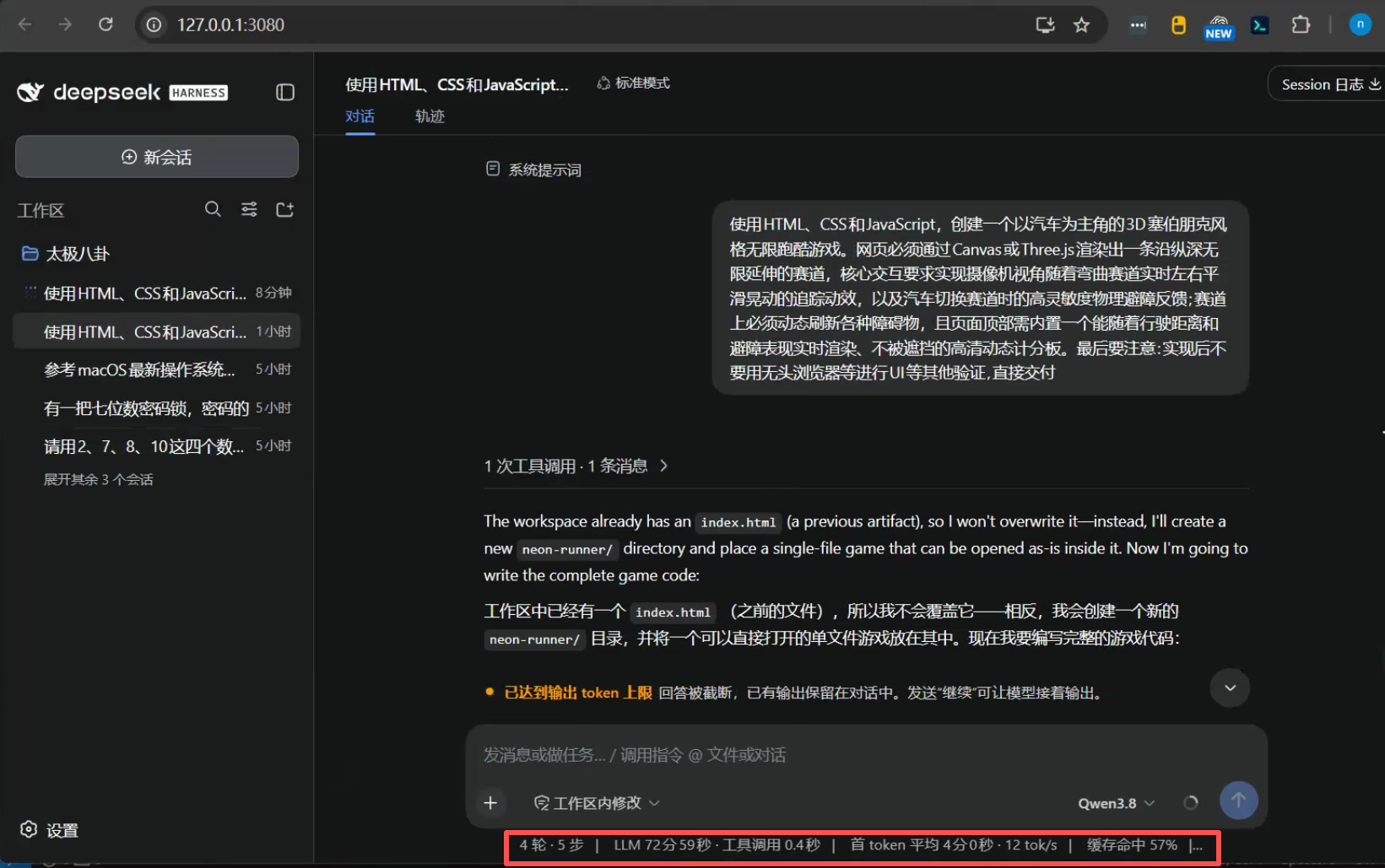Image resolution: width=1385 pixels, height=868 pixels.
Task: Click the browser forward arrow
Action: (x=65, y=24)
